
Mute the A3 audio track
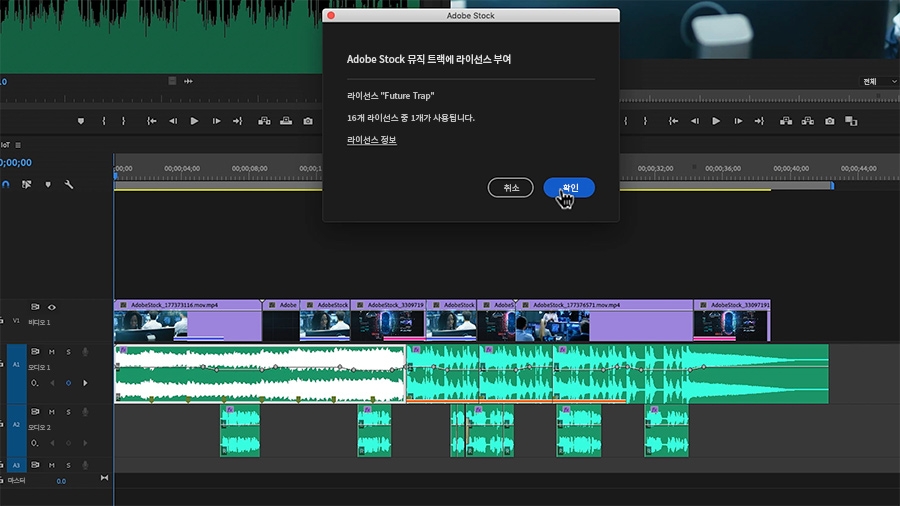coord(52,465)
